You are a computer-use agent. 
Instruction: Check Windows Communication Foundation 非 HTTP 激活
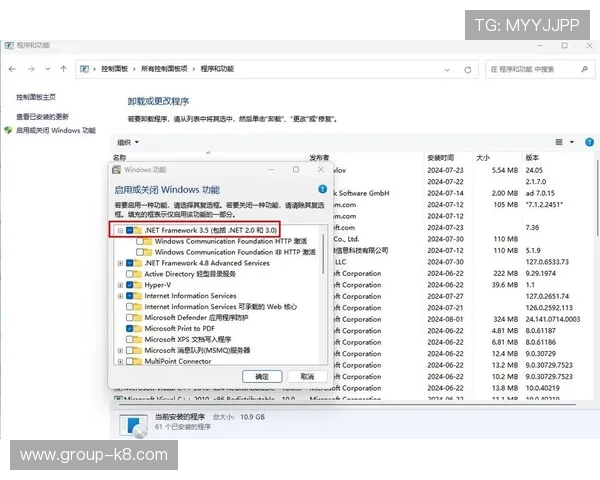pos(140,252)
